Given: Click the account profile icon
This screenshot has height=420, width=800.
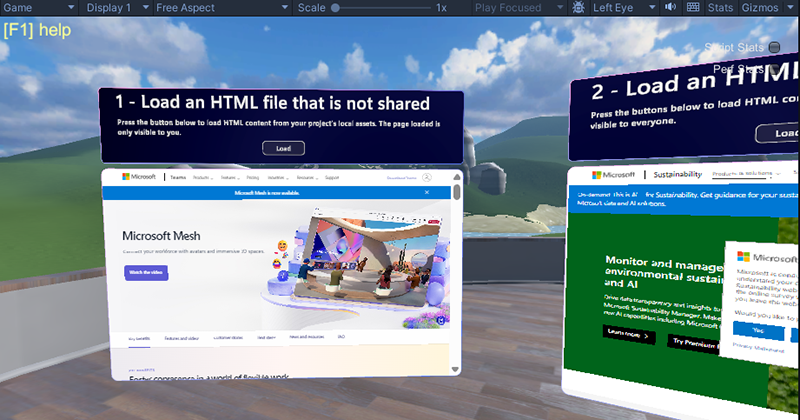Looking at the screenshot, I should (x=427, y=178).
